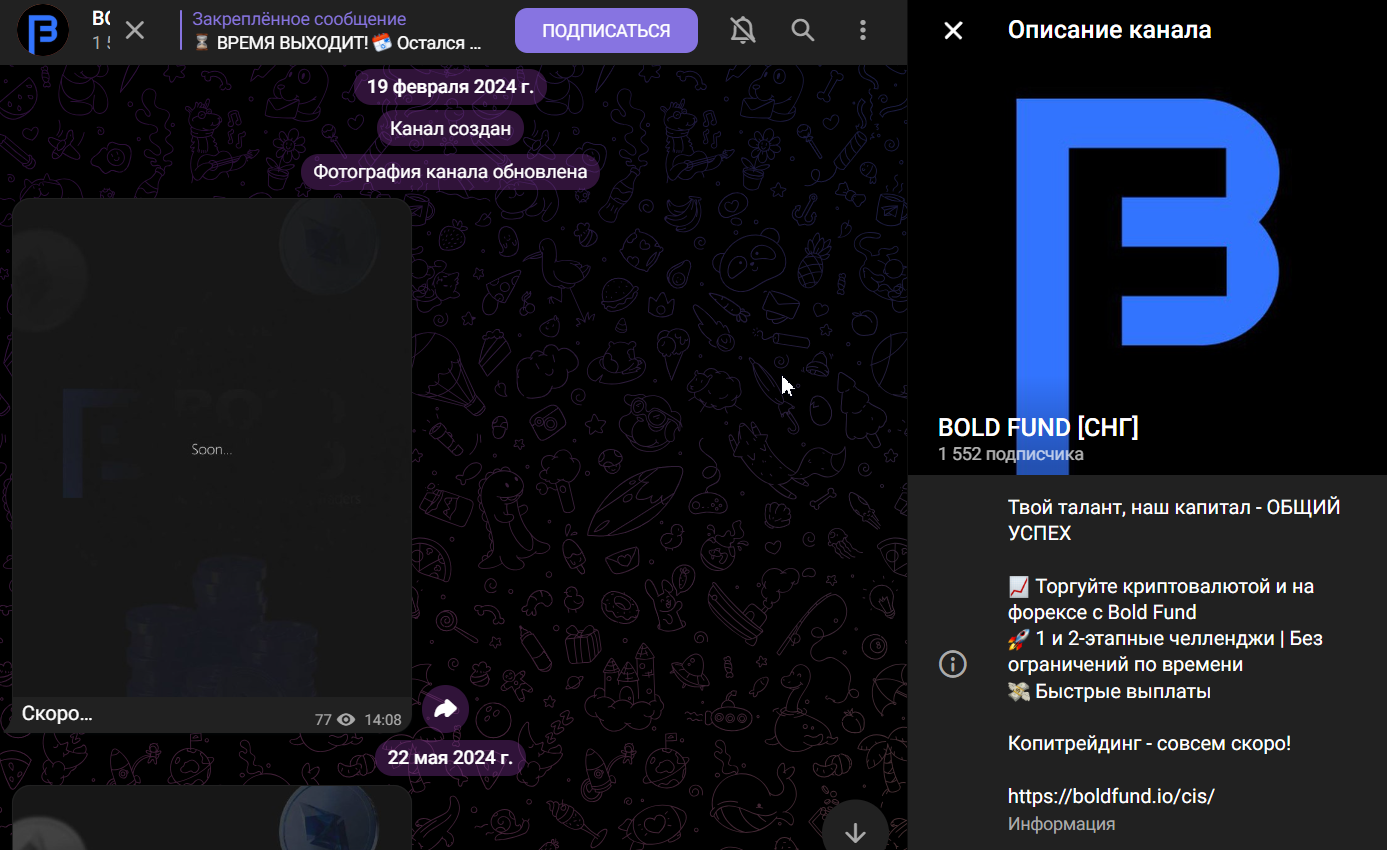Open the pinned message ВРЕМЯ ВЫХОДИТ
Screen dimensions: 1387x850
(338, 31)
